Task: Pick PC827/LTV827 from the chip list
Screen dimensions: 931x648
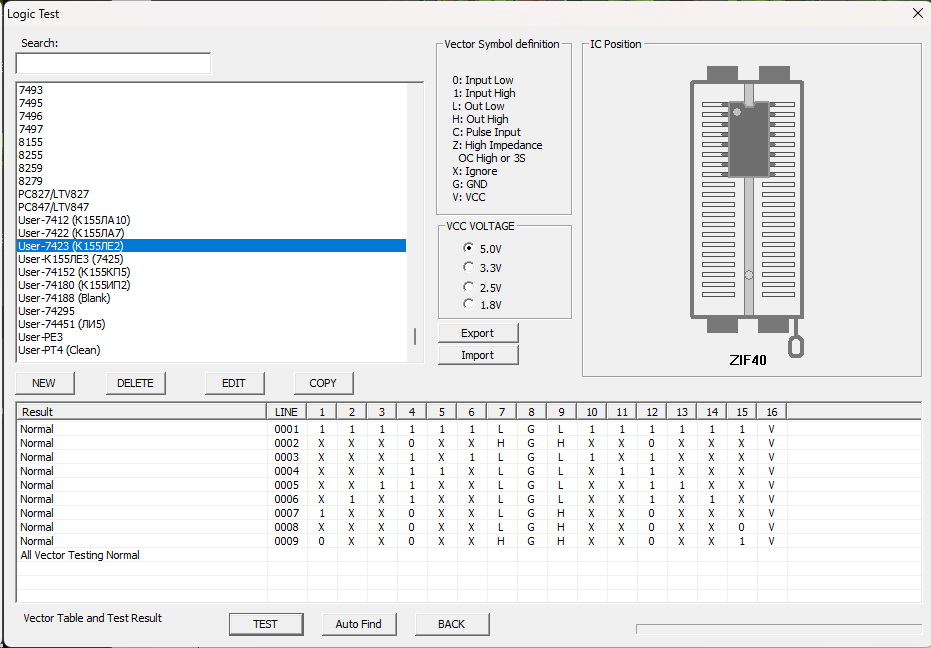Action: coord(54,194)
